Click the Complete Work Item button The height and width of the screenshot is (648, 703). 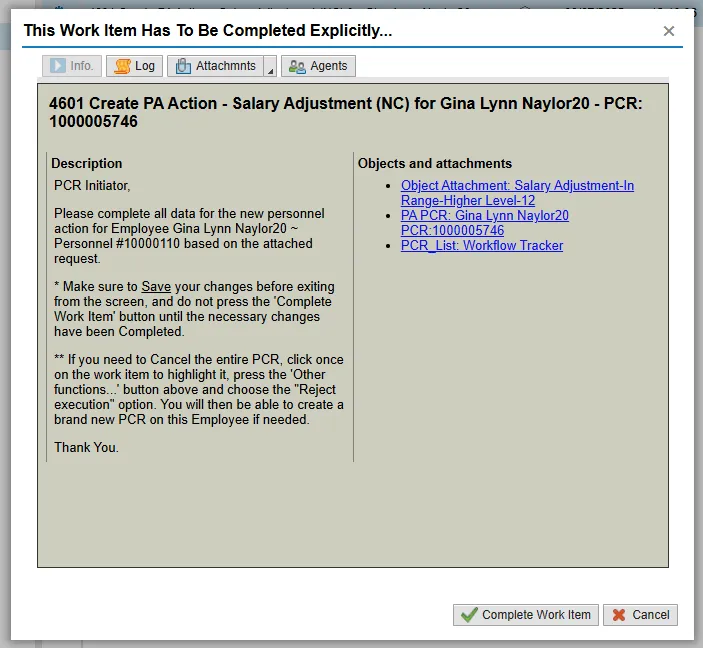click(525, 615)
